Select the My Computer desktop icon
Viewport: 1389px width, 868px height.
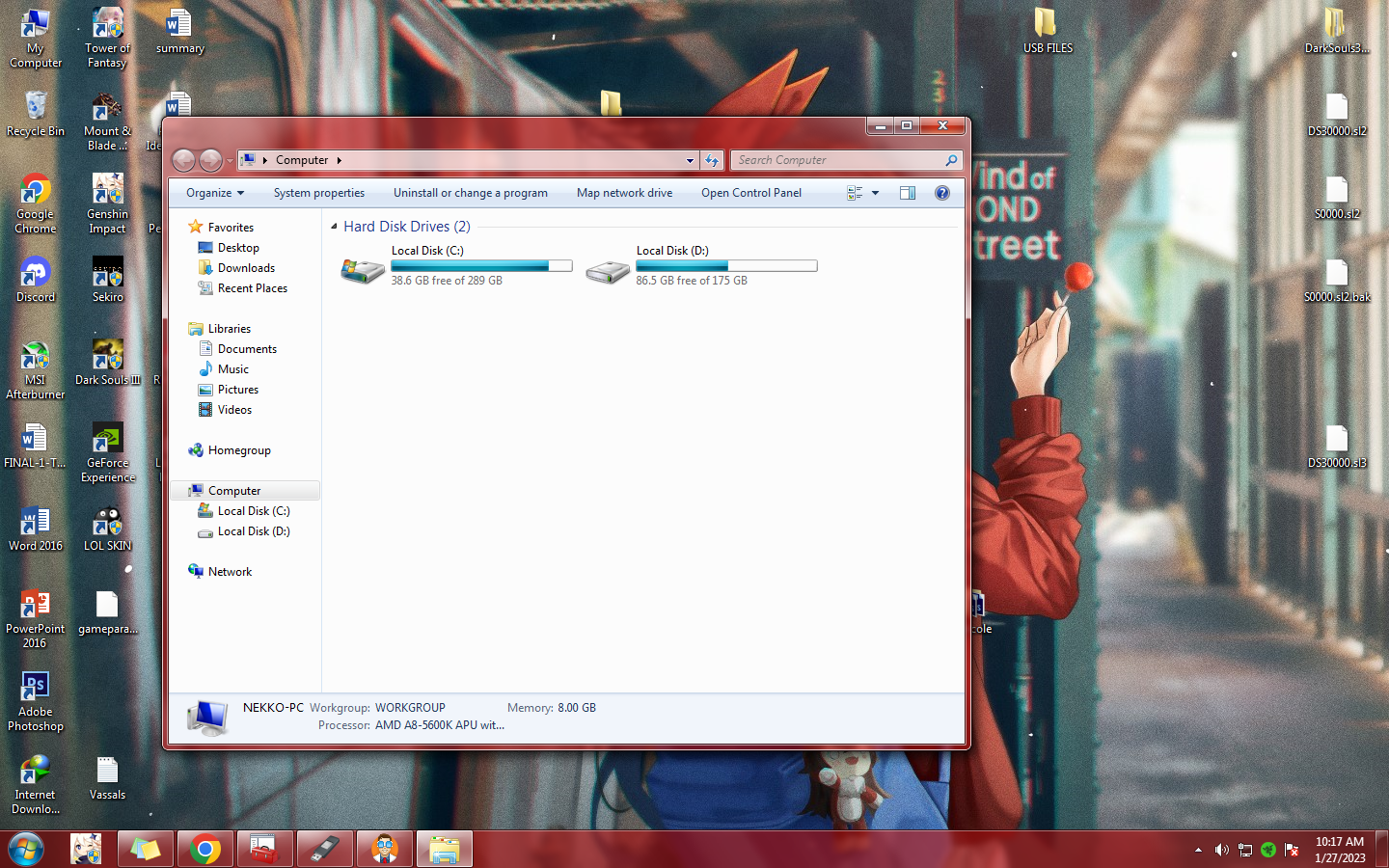click(x=36, y=39)
